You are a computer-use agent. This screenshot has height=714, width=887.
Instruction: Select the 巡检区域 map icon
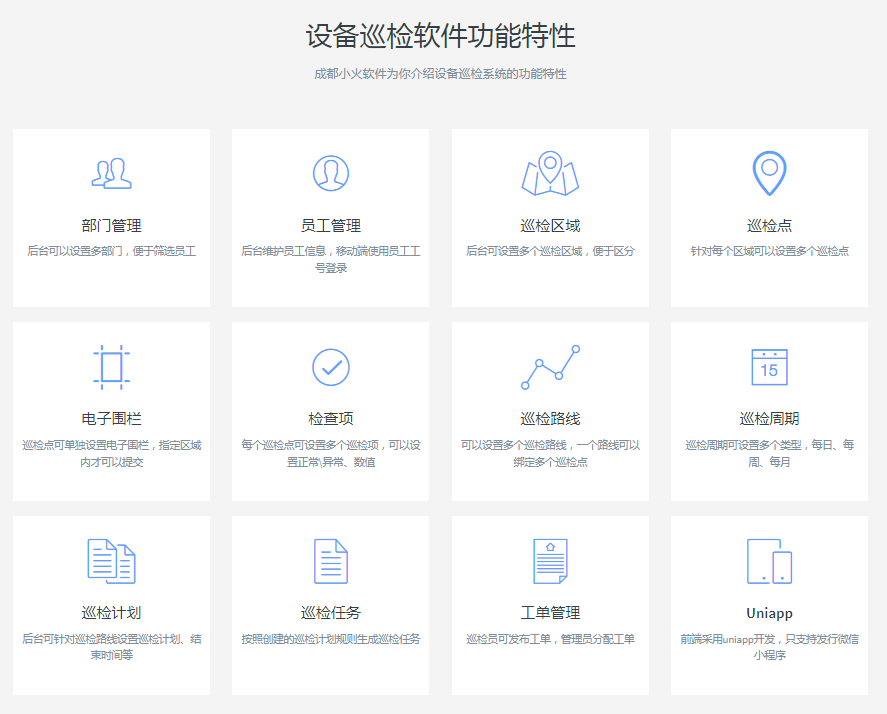coord(550,174)
